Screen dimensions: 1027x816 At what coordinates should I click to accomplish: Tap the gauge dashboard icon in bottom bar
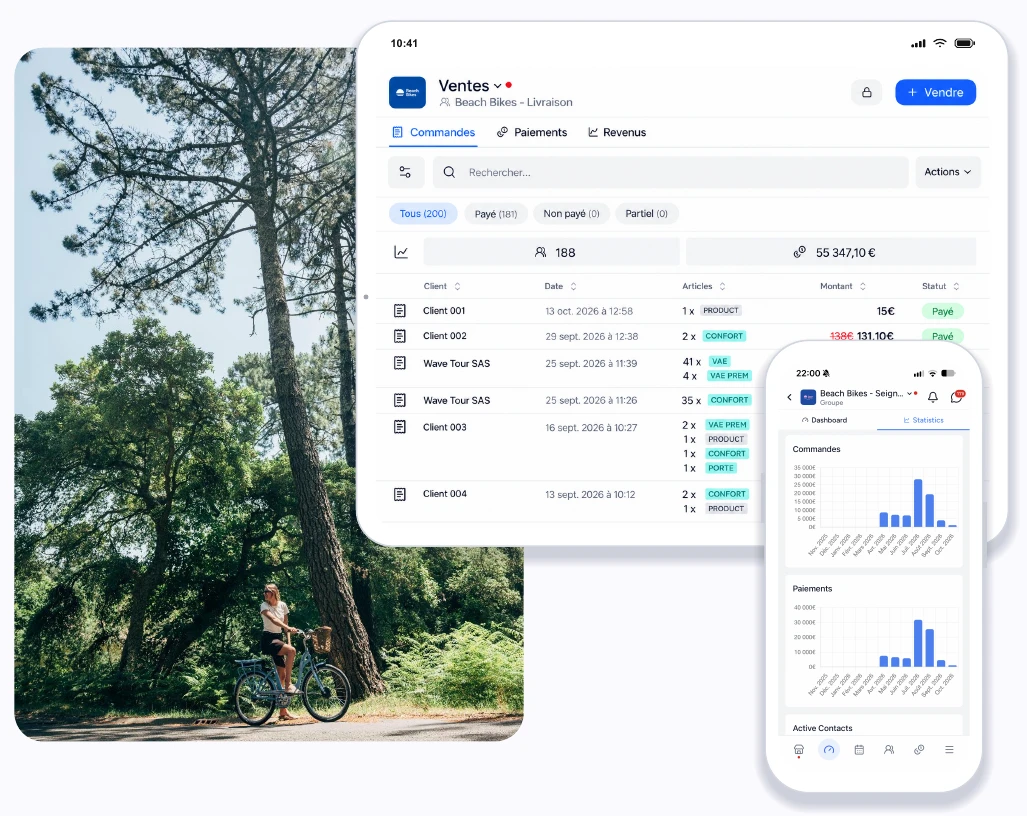(829, 750)
